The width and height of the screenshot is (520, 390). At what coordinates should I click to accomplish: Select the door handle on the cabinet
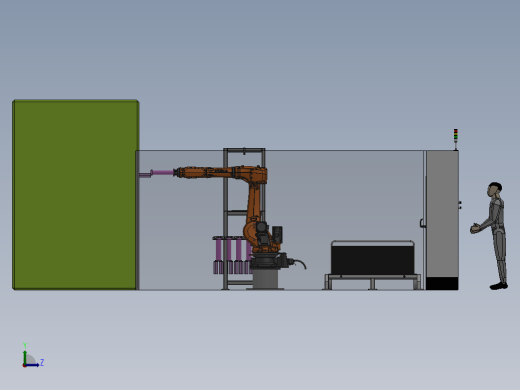[x=422, y=223]
